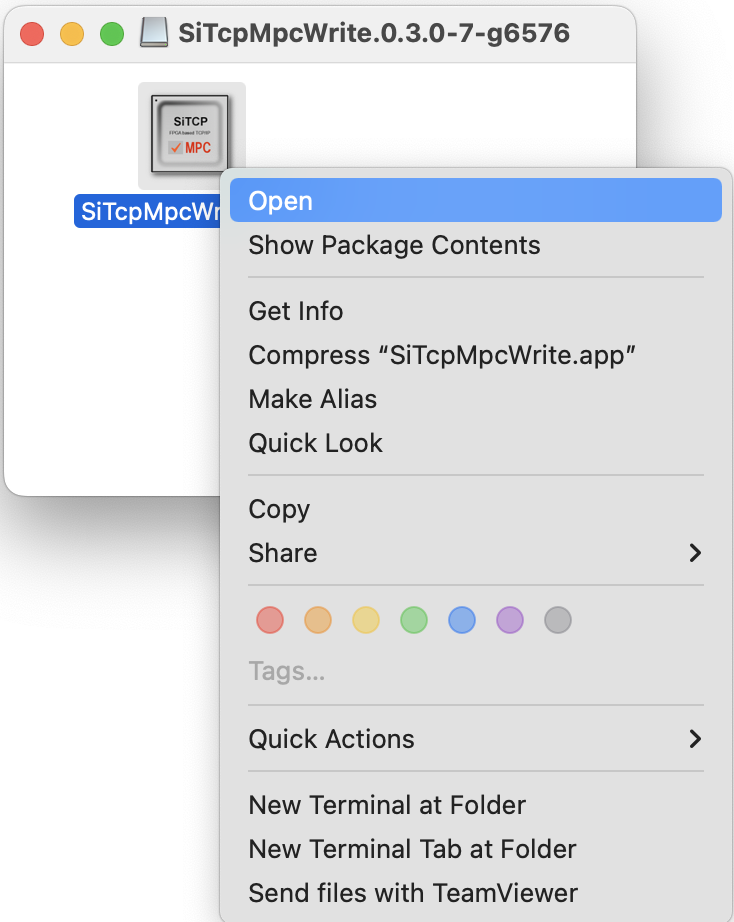The width and height of the screenshot is (734, 922).
Task: Expand the Quick Actions submenu arrow
Action: coord(695,739)
